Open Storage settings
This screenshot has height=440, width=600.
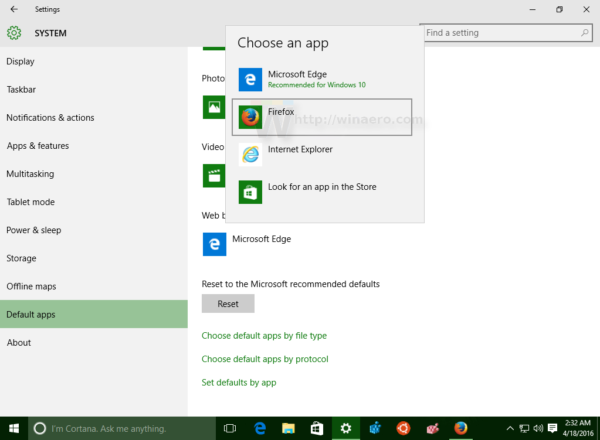click(94, 258)
